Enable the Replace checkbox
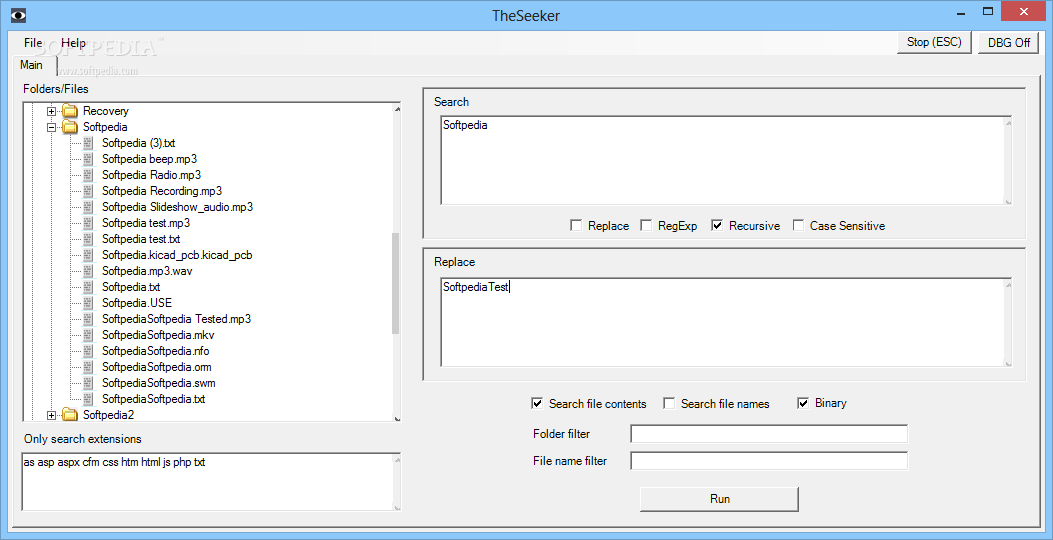1053x540 pixels. pyautogui.click(x=576, y=226)
